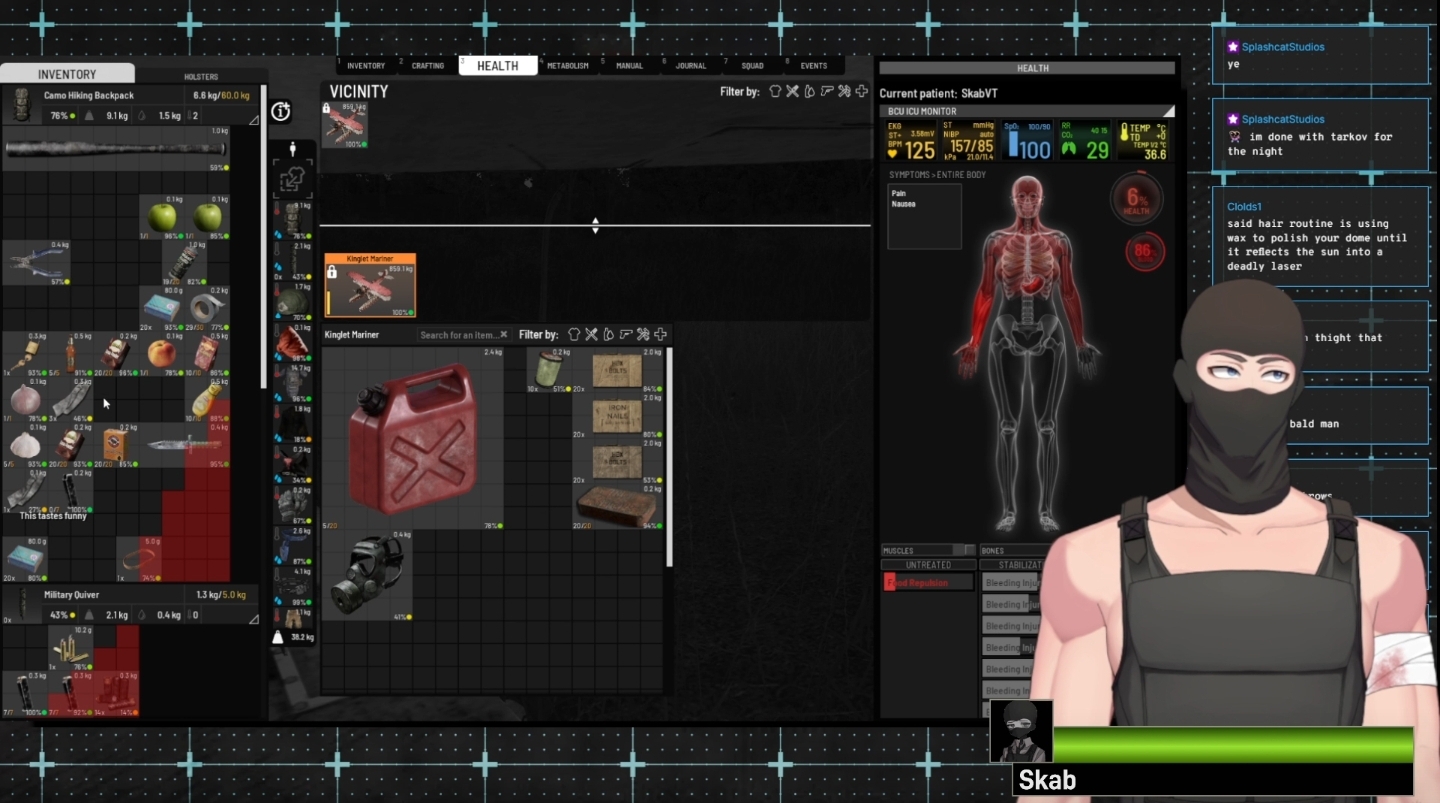Viewport: 1440px width, 803px height.
Task: Click the Muscles view button
Action: [927, 550]
